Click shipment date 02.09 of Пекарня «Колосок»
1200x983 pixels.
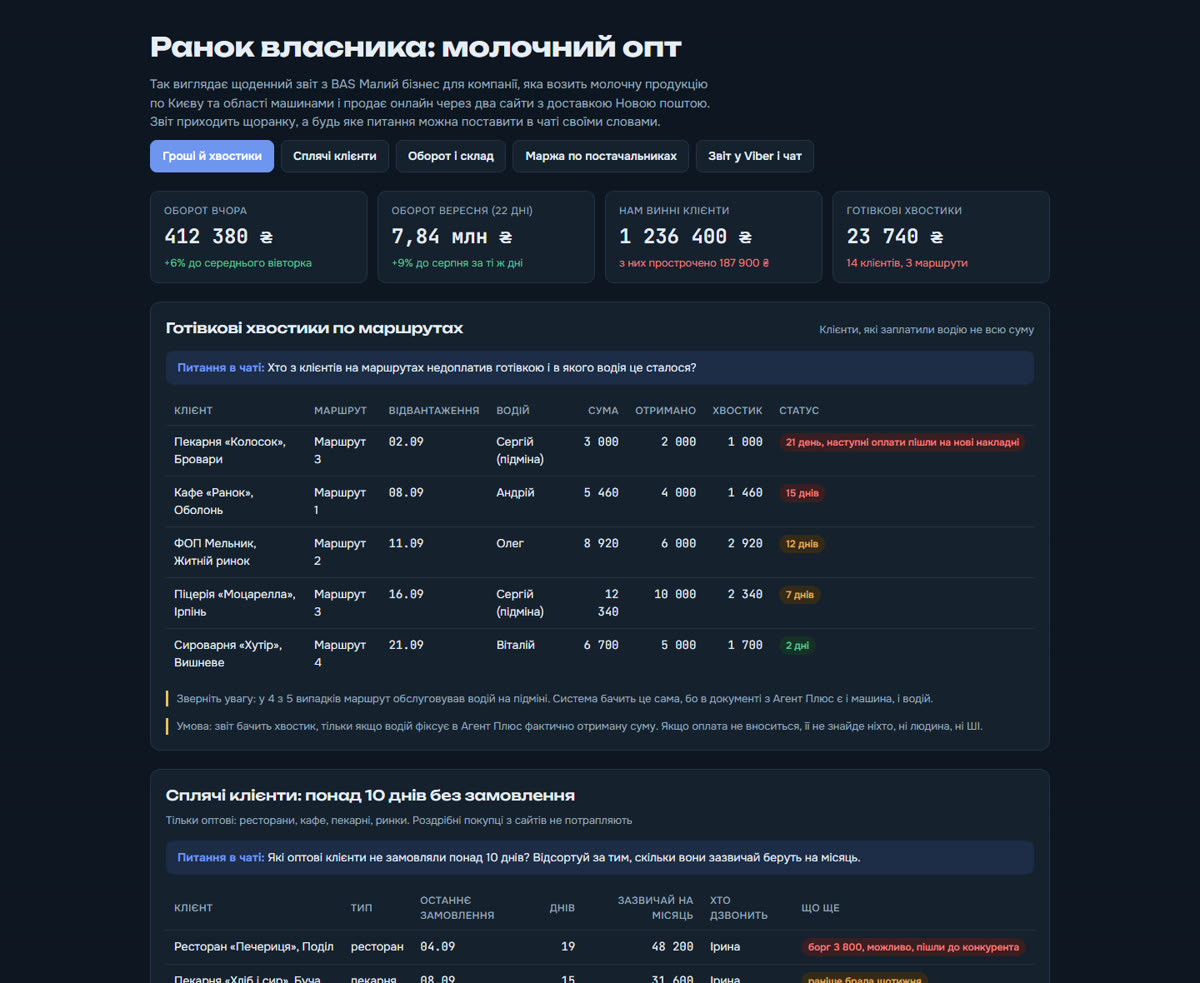tap(406, 442)
